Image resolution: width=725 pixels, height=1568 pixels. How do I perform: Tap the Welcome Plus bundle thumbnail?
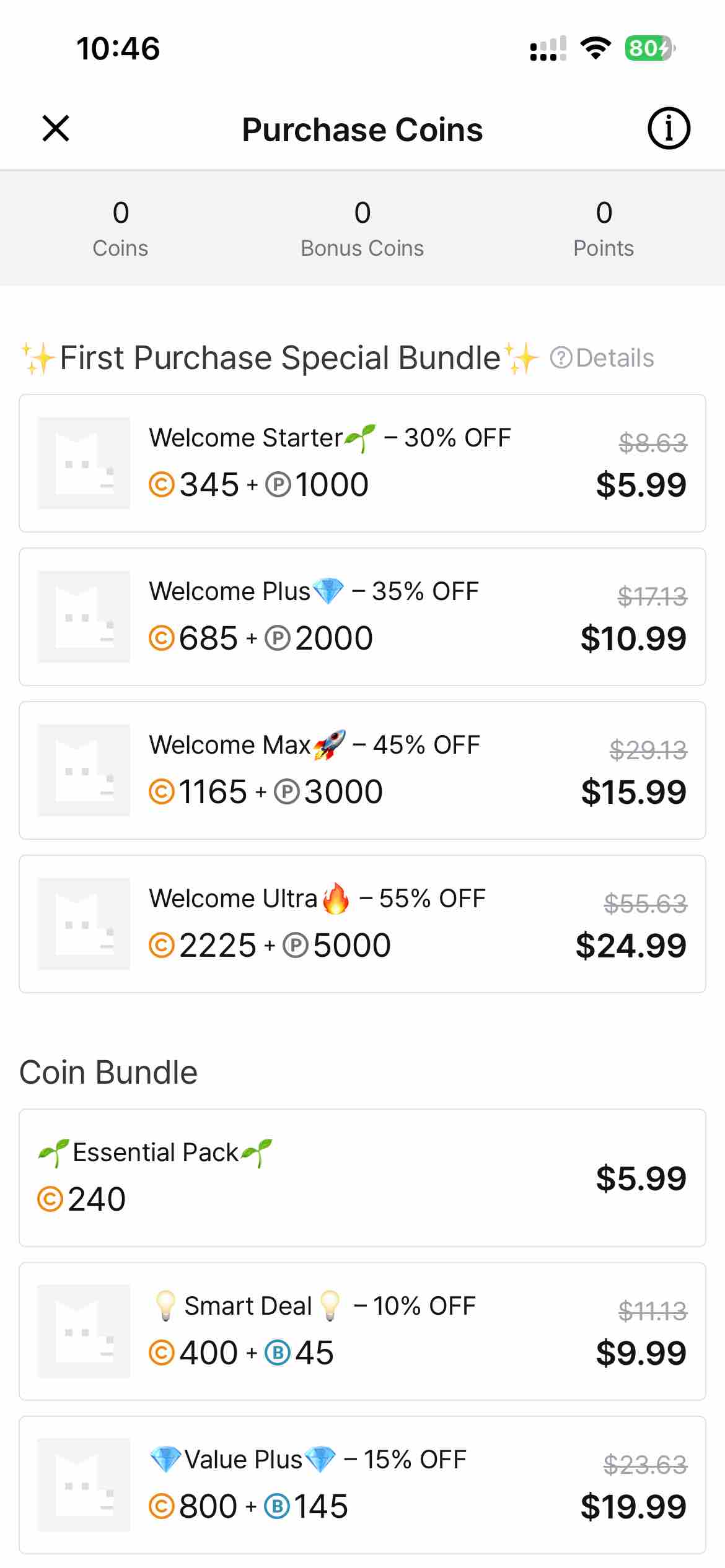pos(84,617)
